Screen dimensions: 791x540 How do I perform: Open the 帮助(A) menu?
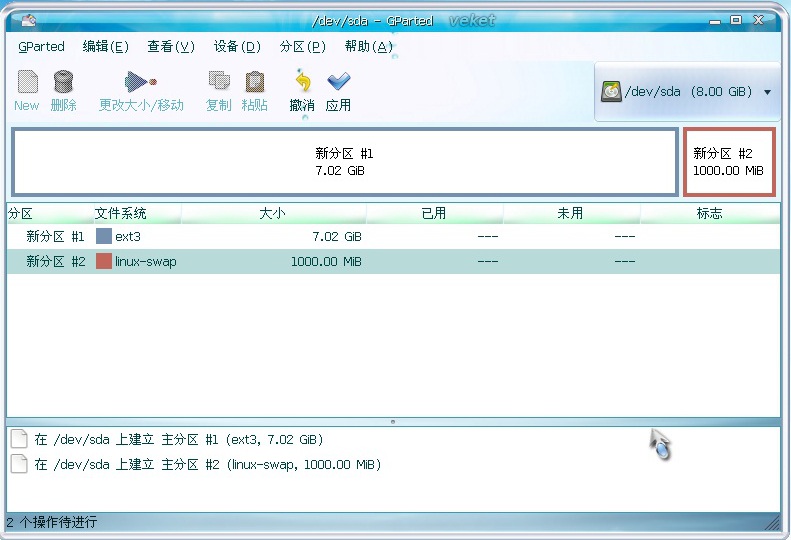[369, 47]
